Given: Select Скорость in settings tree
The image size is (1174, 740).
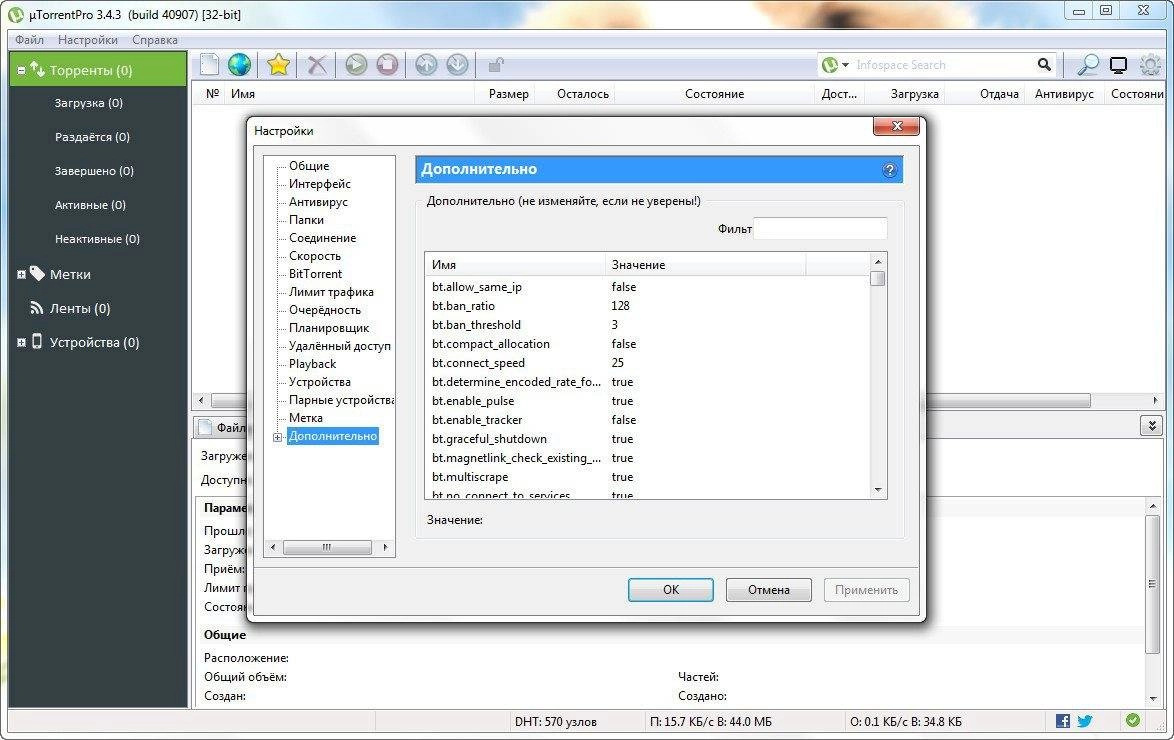Looking at the screenshot, I should [x=314, y=255].
